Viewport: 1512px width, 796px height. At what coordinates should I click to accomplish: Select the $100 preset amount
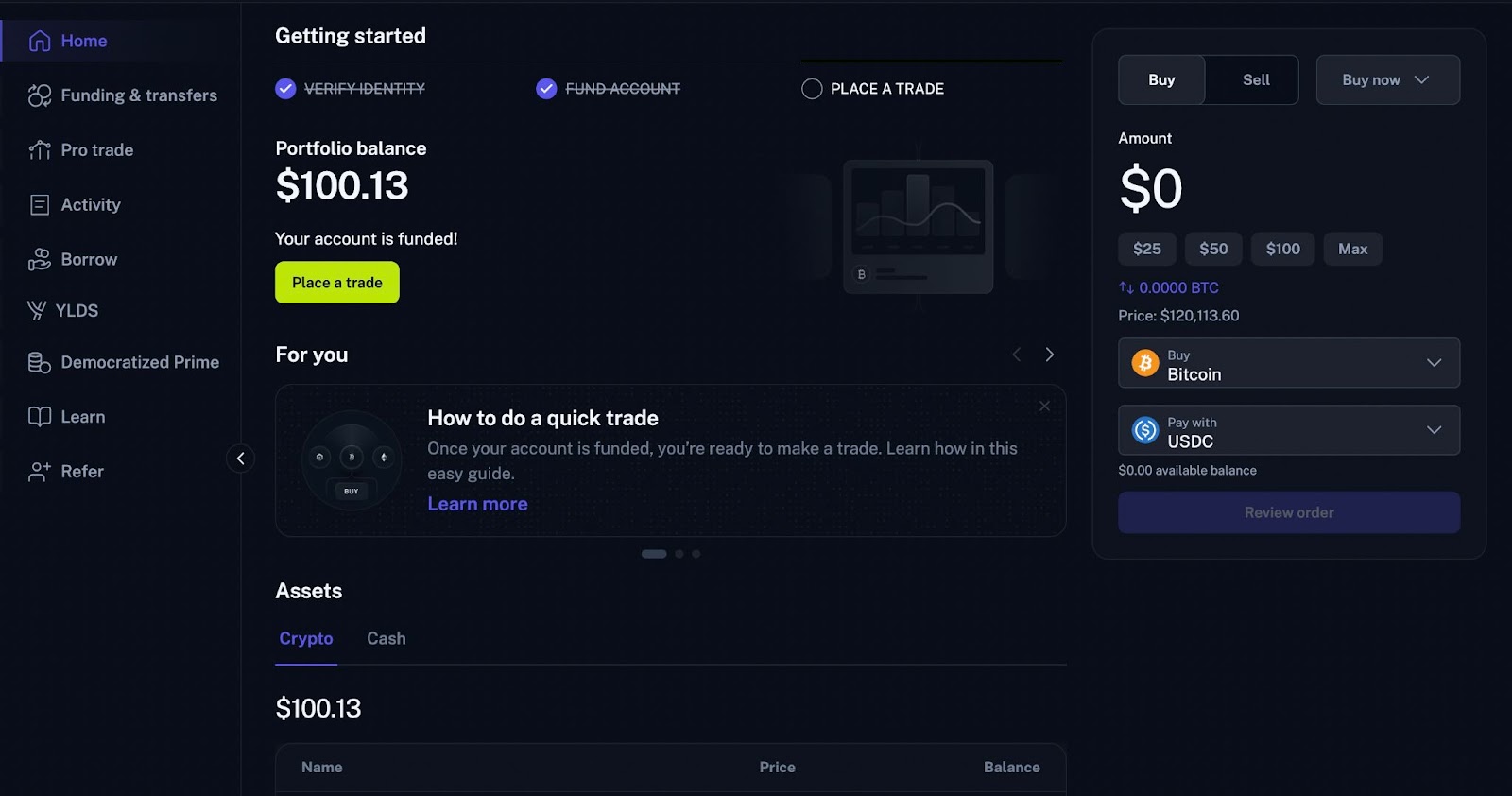[1282, 249]
